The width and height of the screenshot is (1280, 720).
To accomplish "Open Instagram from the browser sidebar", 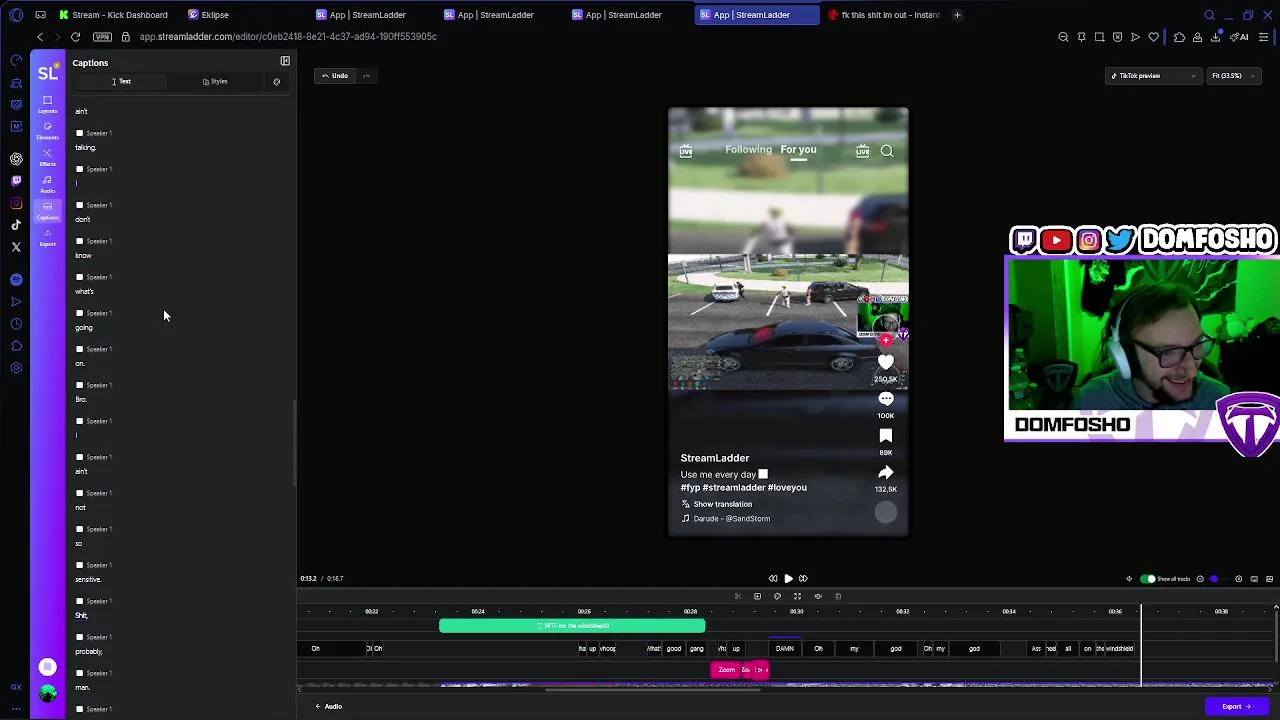I will coord(16,203).
